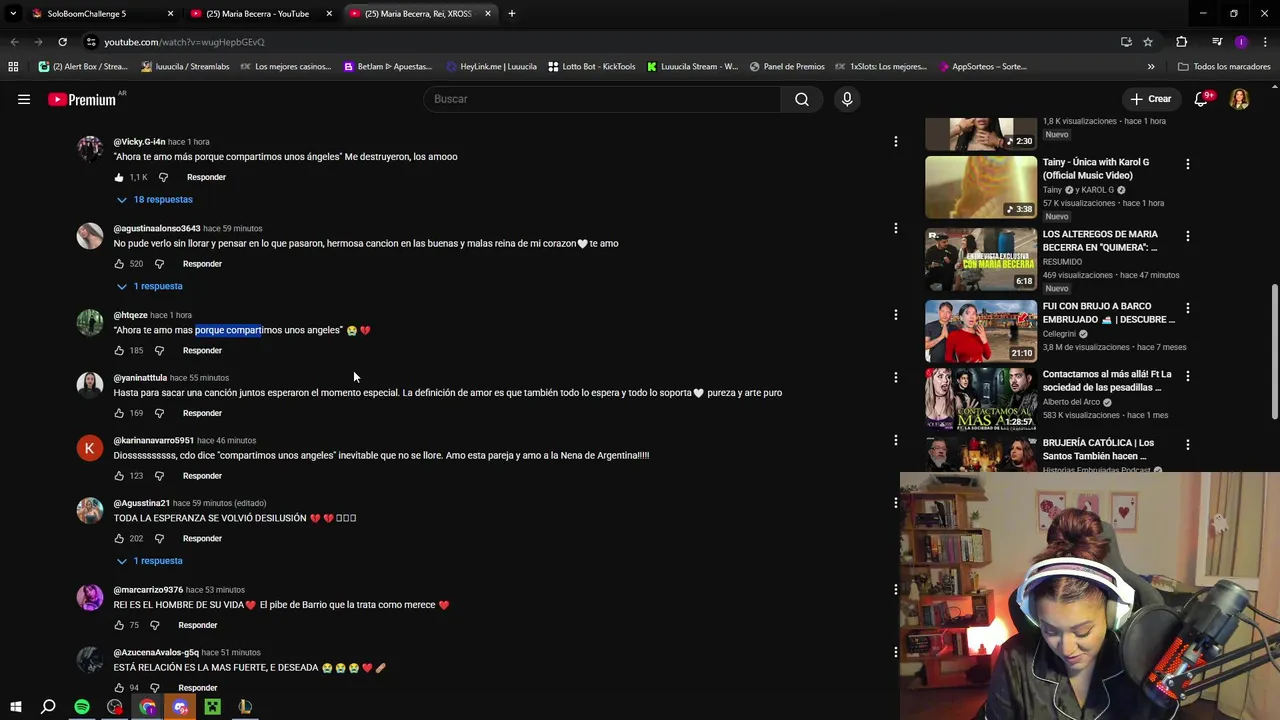This screenshot has height=720, width=1280.
Task: Focus the Buscar search field
Action: pyautogui.click(x=603, y=99)
